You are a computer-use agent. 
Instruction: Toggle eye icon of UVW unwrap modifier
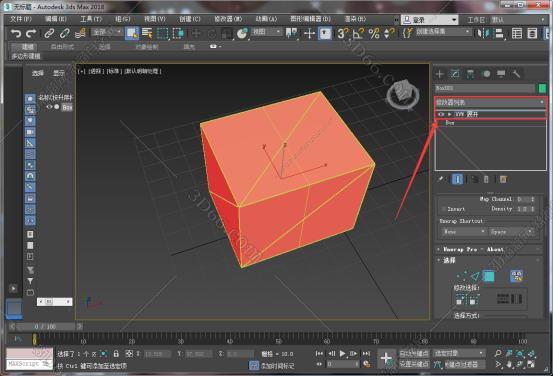[x=441, y=114]
